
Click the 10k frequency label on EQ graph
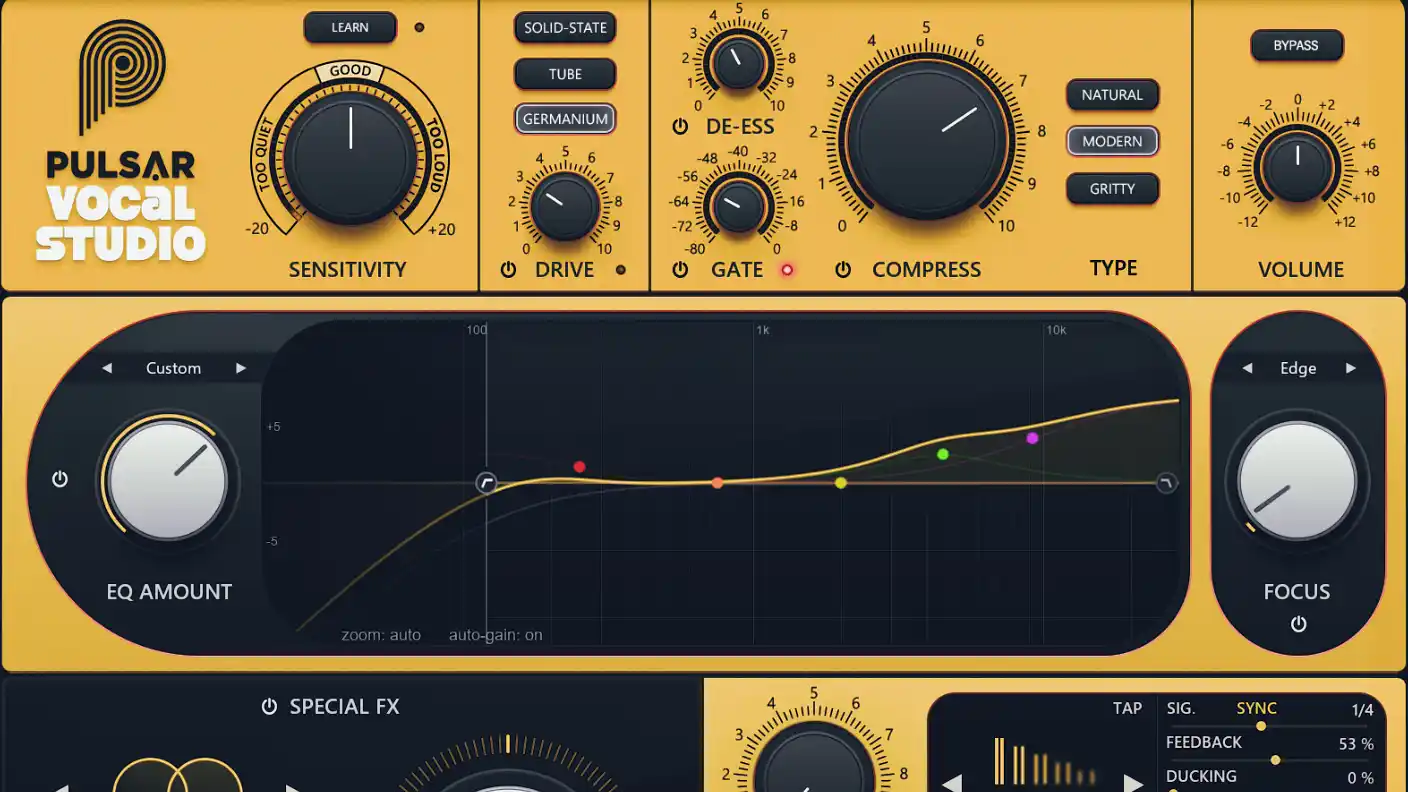[x=1056, y=330]
